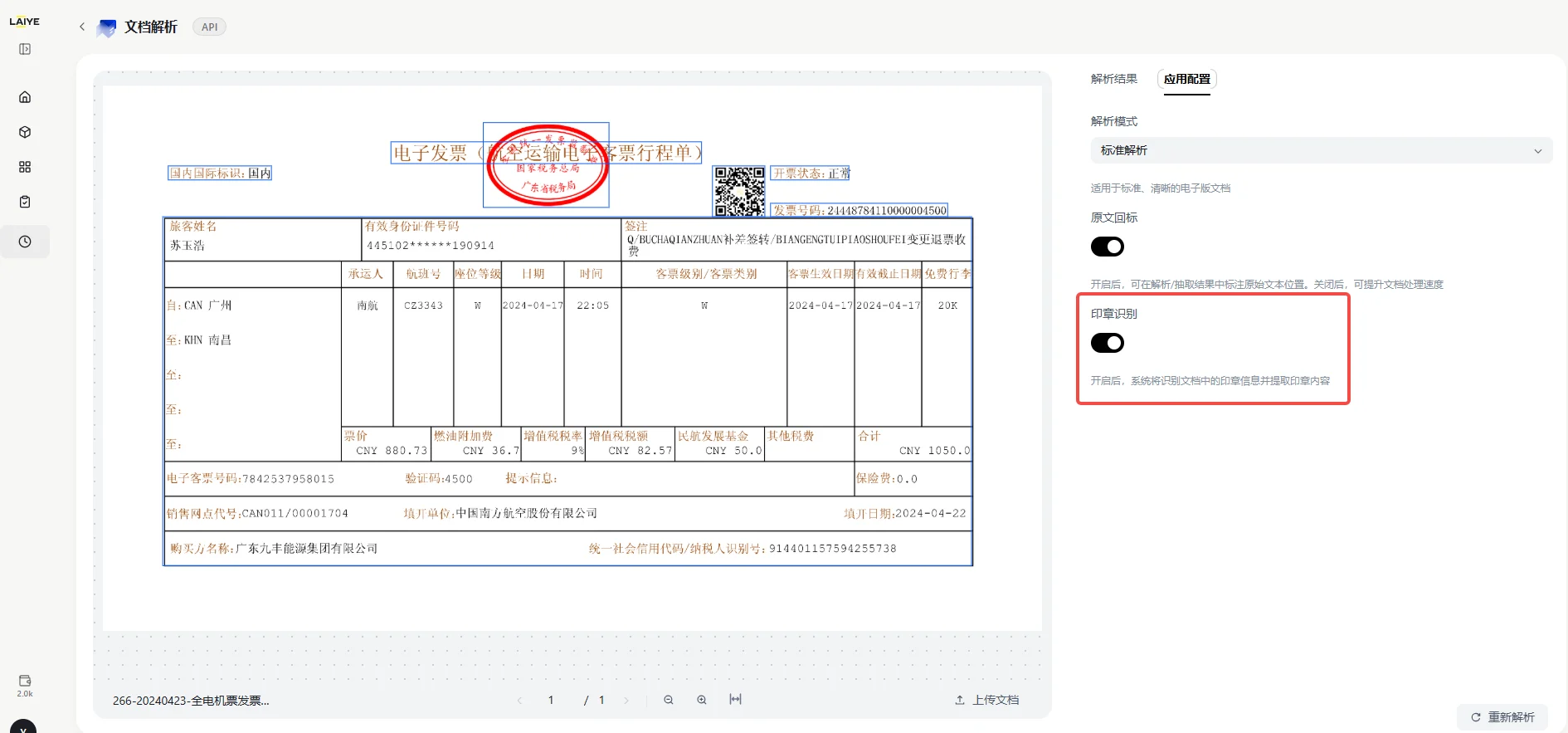Click the 解析模式 label
This screenshot has height=733, width=1568.
click(x=1114, y=121)
